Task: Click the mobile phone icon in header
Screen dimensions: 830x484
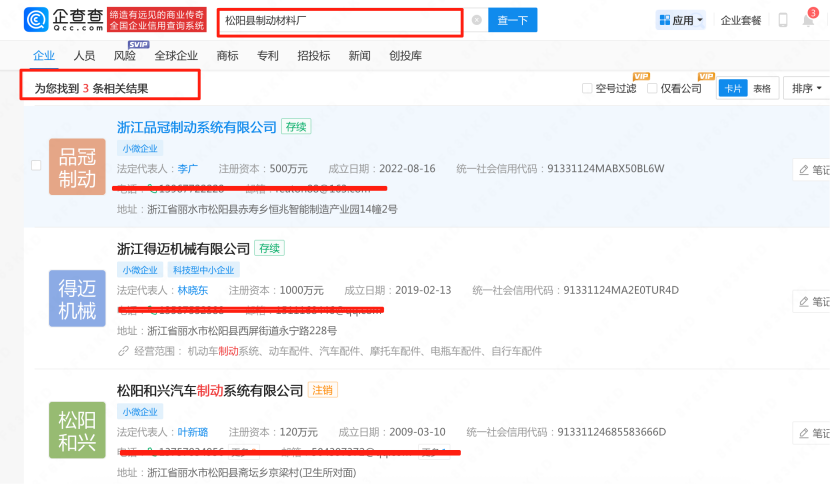Action: pos(783,20)
